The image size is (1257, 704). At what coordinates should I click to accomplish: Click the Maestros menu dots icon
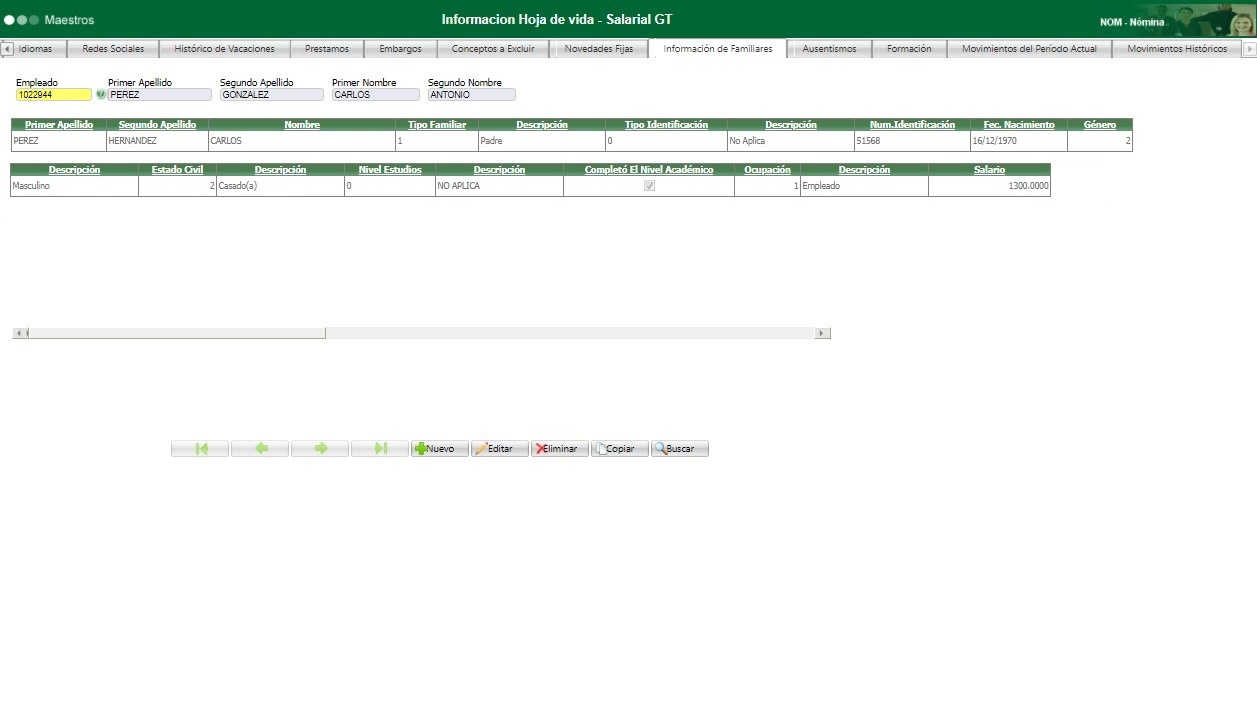(x=22, y=20)
